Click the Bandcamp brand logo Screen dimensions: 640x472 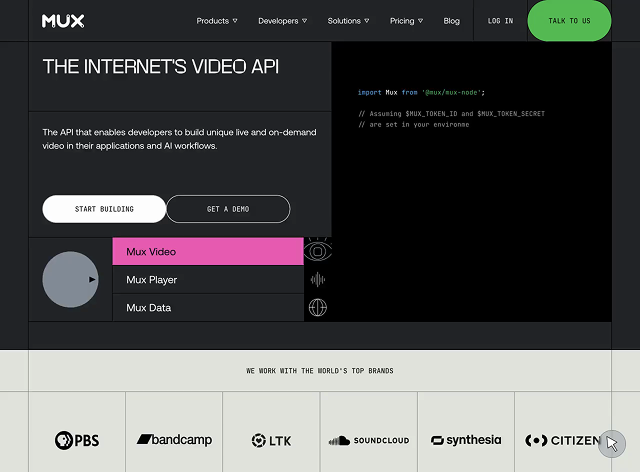[x=174, y=440]
